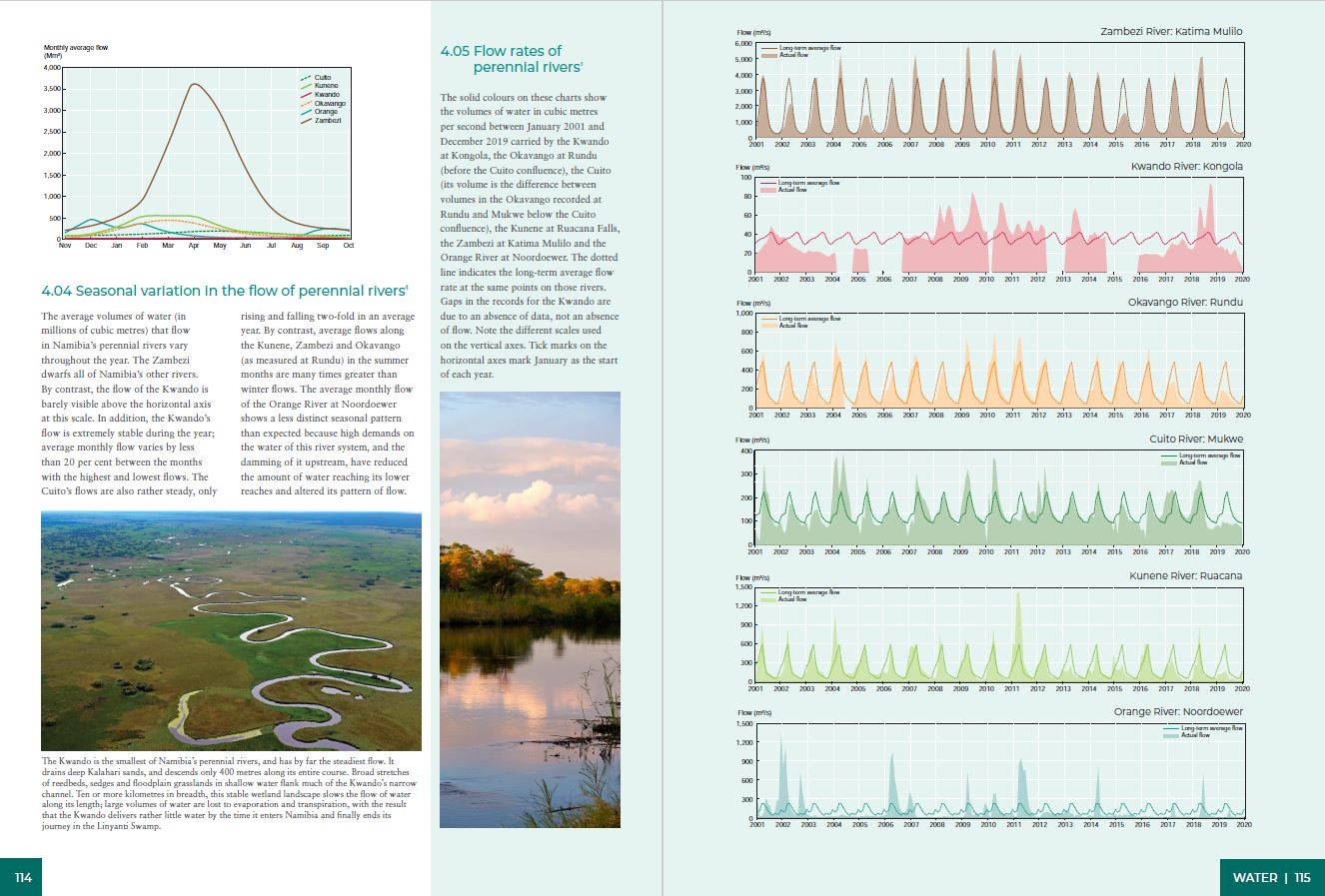Viewport: 1325px width, 896px height.
Task: Click "Zambezi" in the seasonal flow chart legend
Action: click(x=328, y=121)
